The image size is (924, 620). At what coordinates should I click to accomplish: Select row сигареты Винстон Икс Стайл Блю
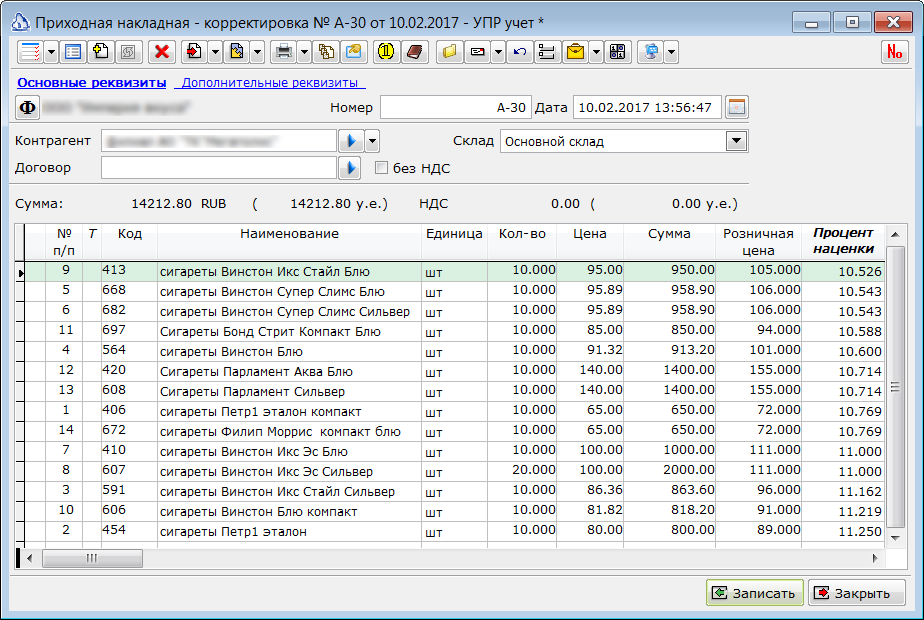(454, 271)
